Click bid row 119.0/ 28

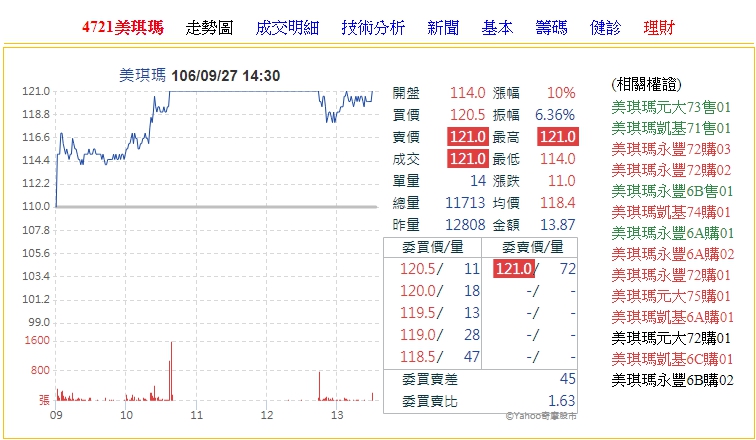pyautogui.click(x=440, y=334)
